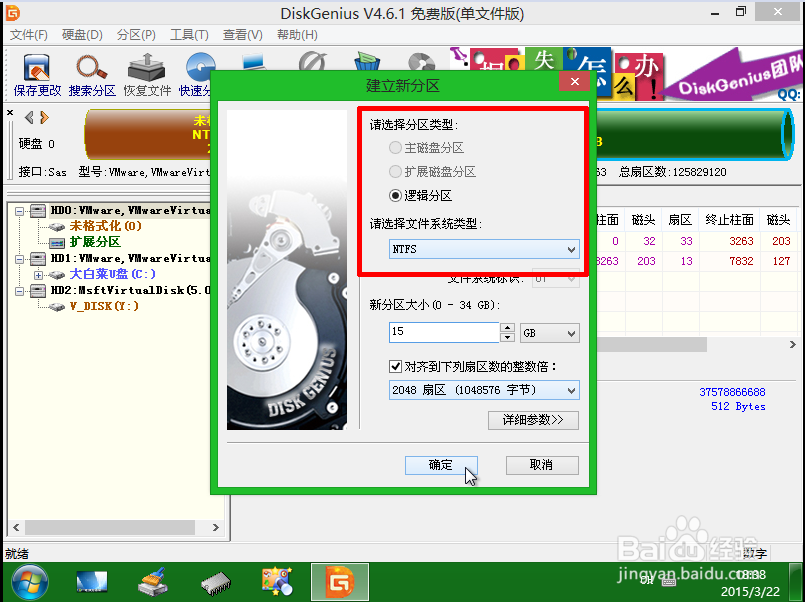Close the 建立新分区 dialog
The height and width of the screenshot is (602, 805).
coord(574,82)
